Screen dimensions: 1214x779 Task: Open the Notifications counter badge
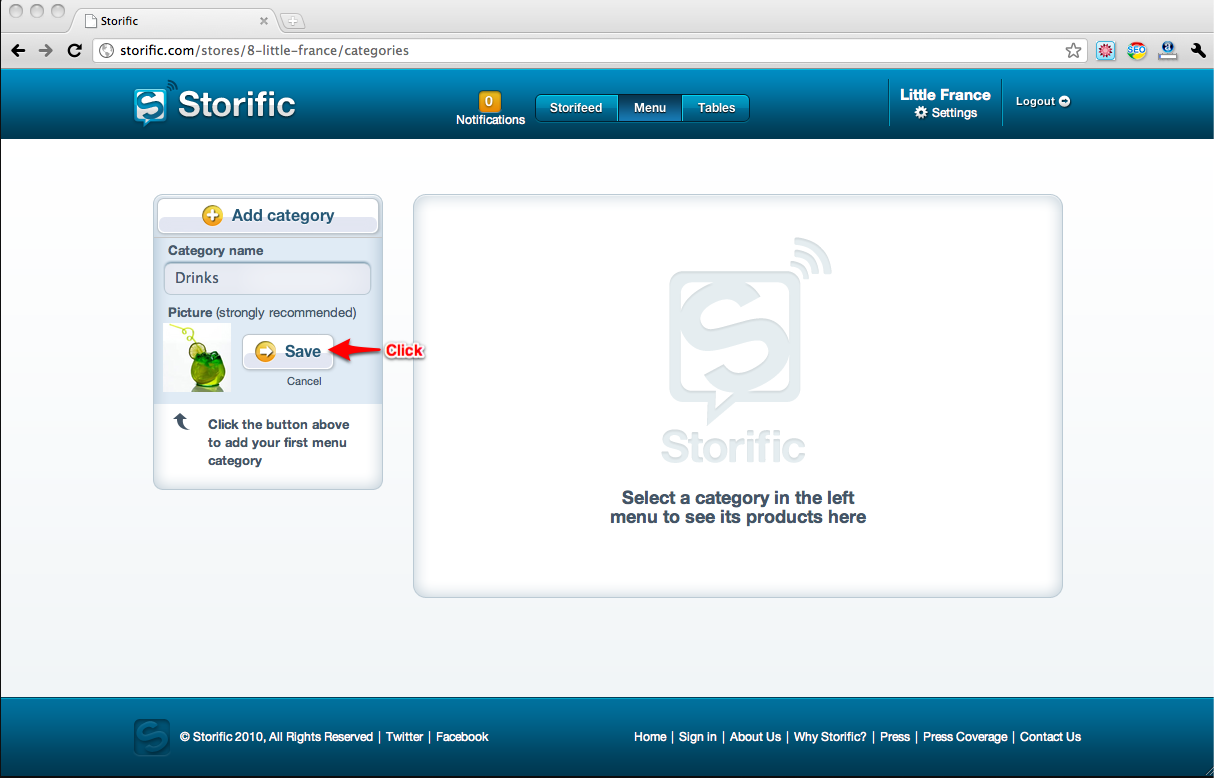tap(490, 101)
